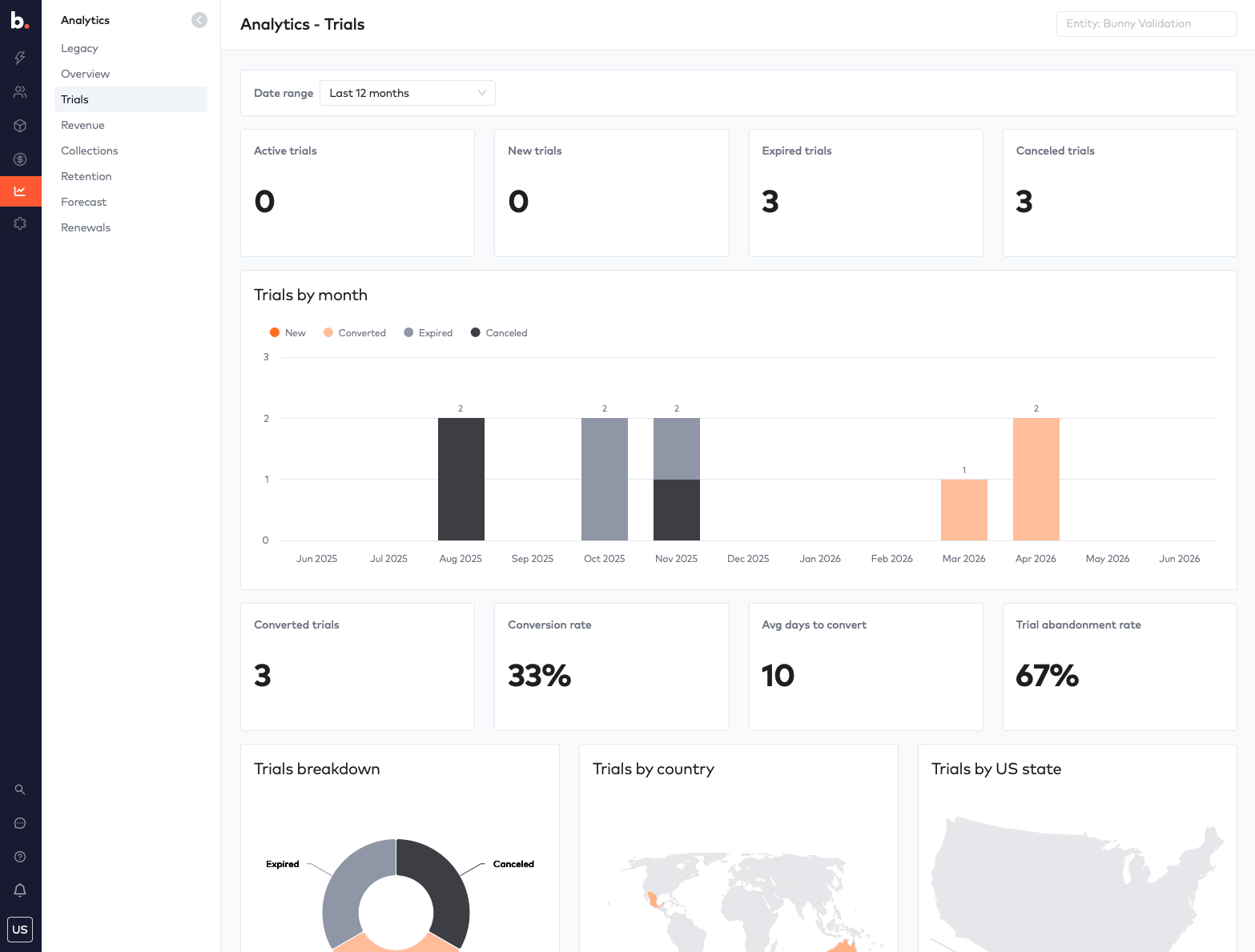Click the Trials by US state map

1077,884
